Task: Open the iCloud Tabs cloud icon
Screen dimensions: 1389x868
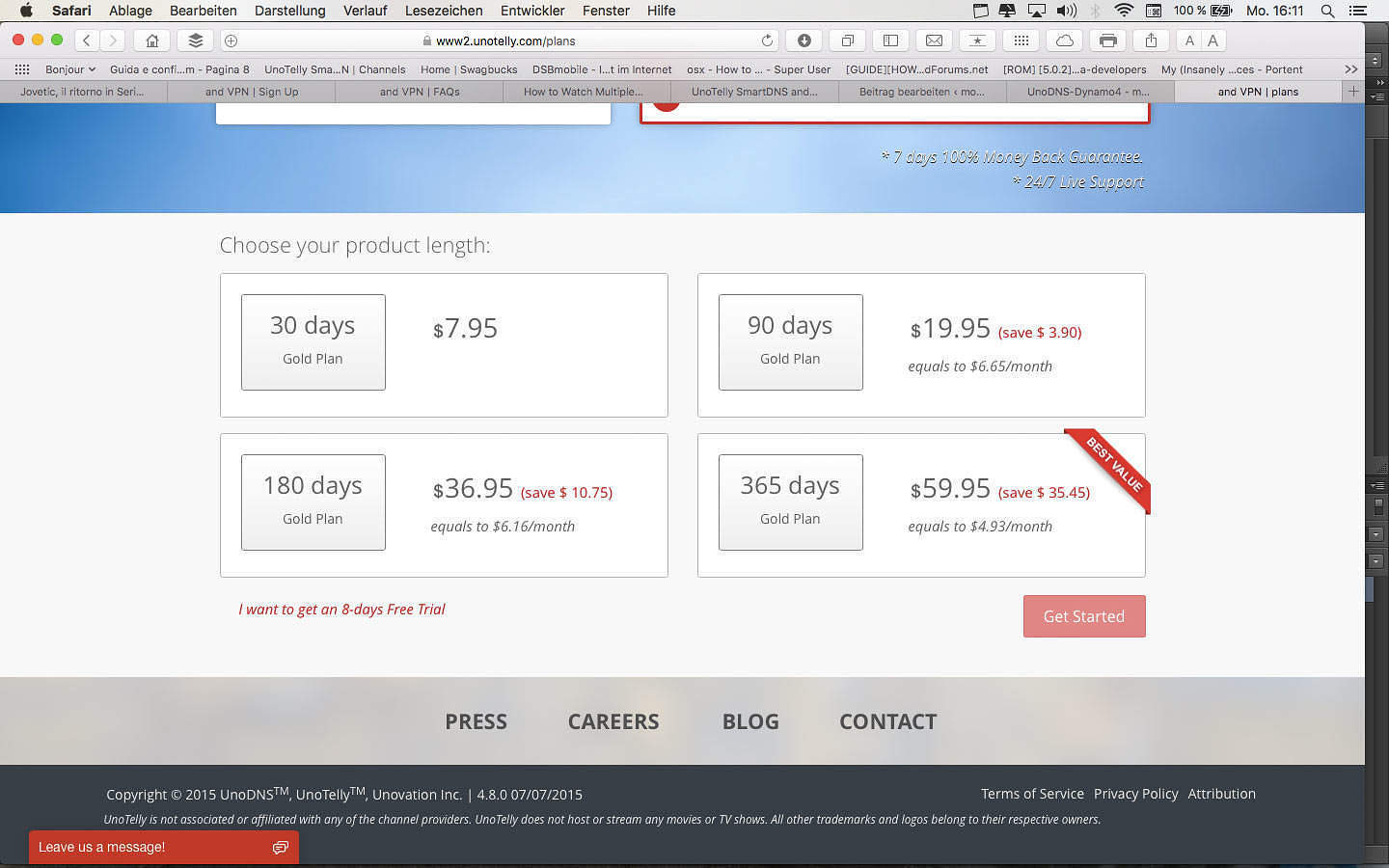Action: pyautogui.click(x=1064, y=41)
